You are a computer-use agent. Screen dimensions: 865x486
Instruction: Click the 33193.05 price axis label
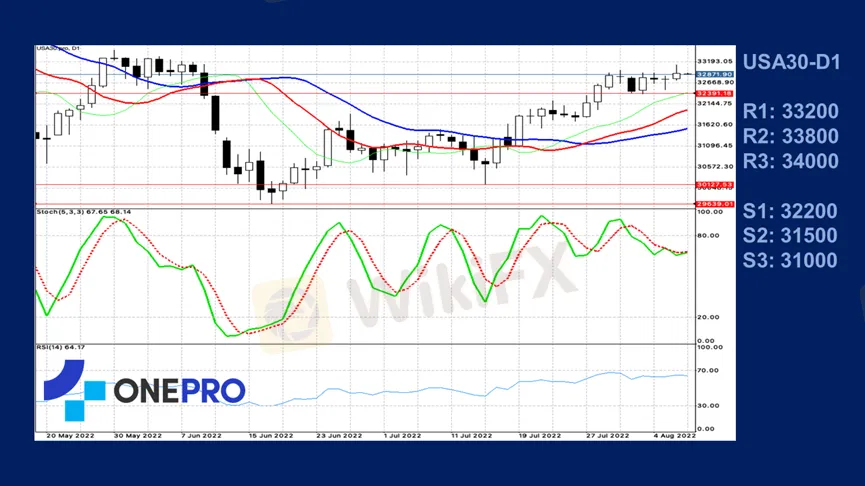(715, 61)
